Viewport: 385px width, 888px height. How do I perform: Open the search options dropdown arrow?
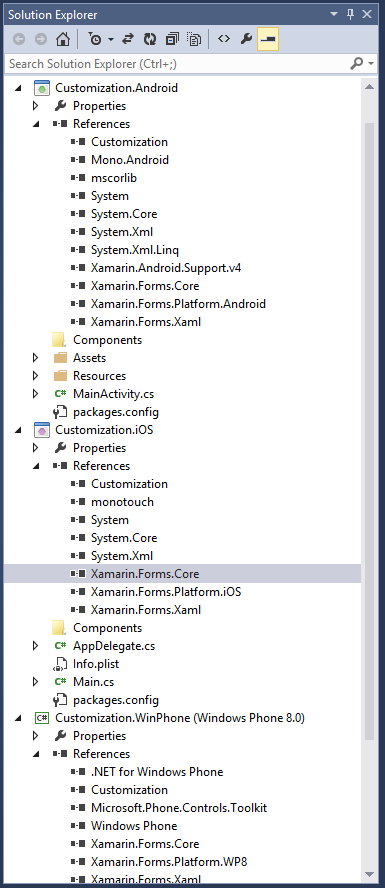(x=371, y=63)
